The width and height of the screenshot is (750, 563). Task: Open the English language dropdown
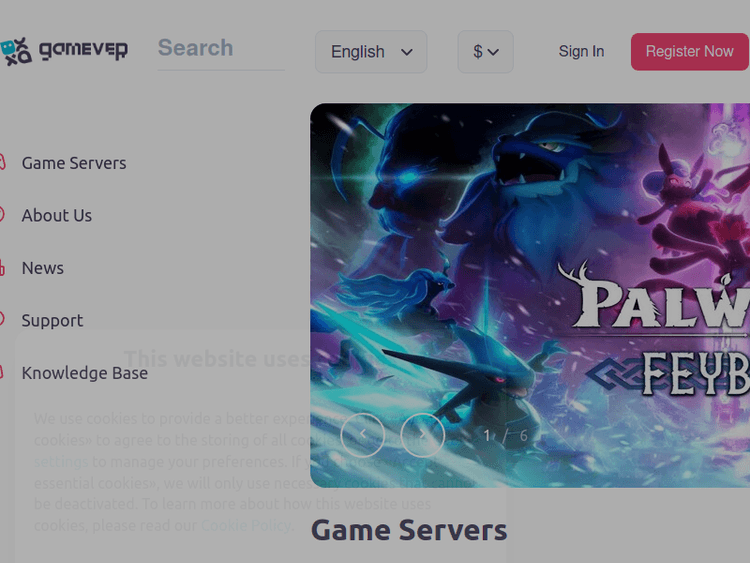coord(371,52)
